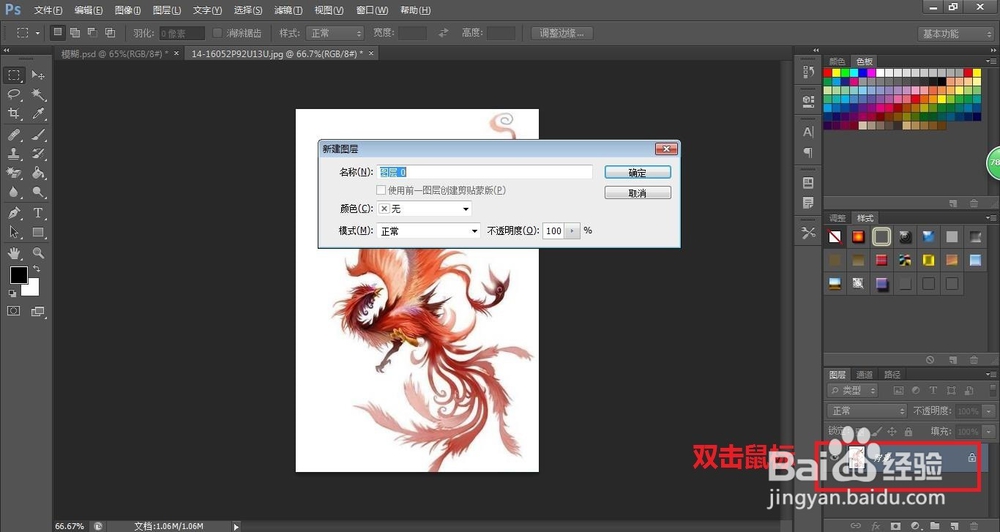
Task: Select the History Brush tool
Action: click(x=38, y=154)
